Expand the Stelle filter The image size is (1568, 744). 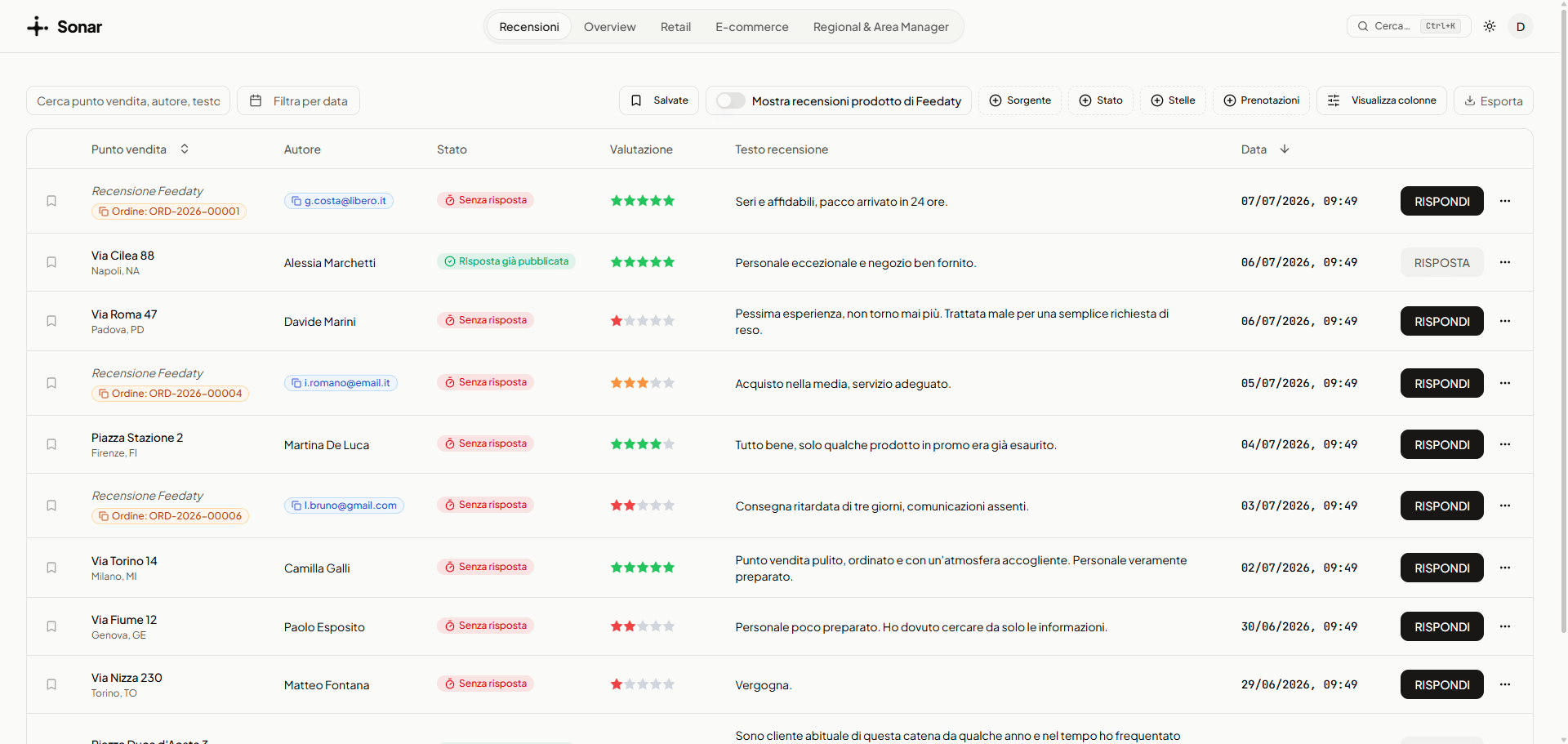[1173, 100]
